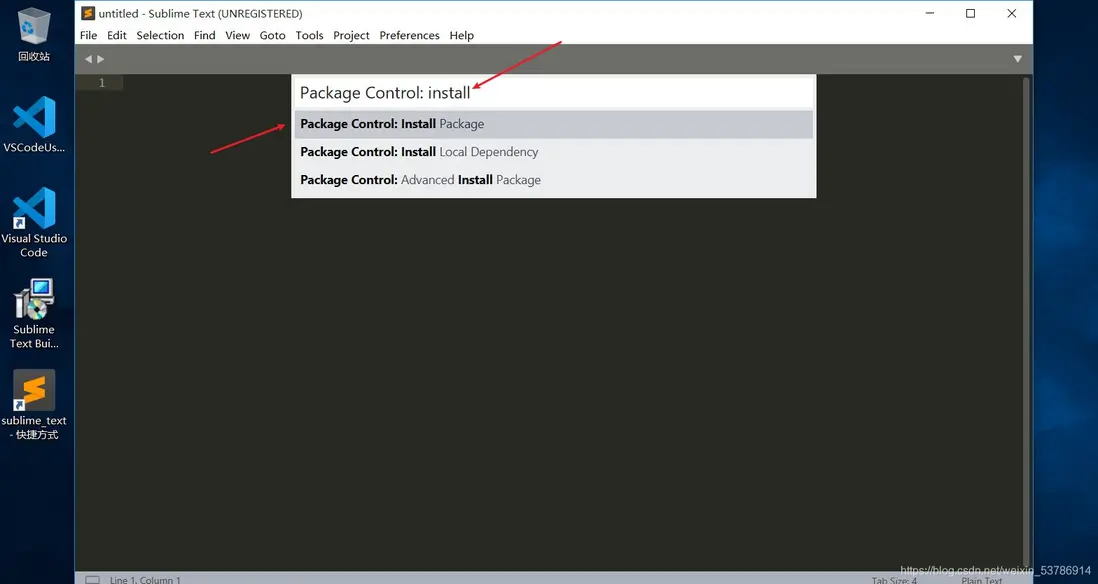Viewport: 1098px width, 584px height.
Task: Select the sublime_text shortcut desktop icon
Action: point(34,405)
